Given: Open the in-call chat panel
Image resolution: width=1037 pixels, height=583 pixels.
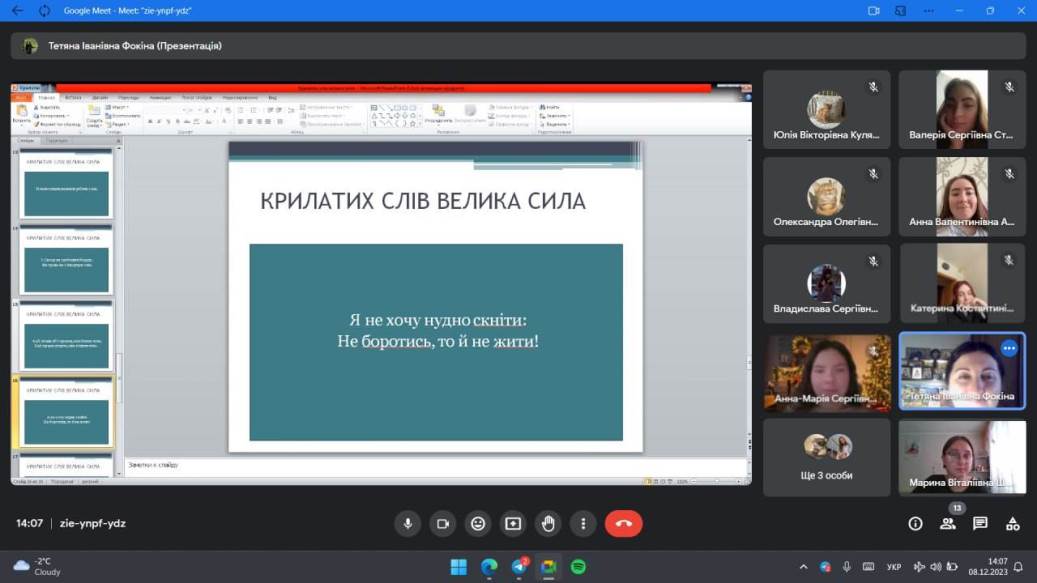Looking at the screenshot, I should (x=980, y=523).
